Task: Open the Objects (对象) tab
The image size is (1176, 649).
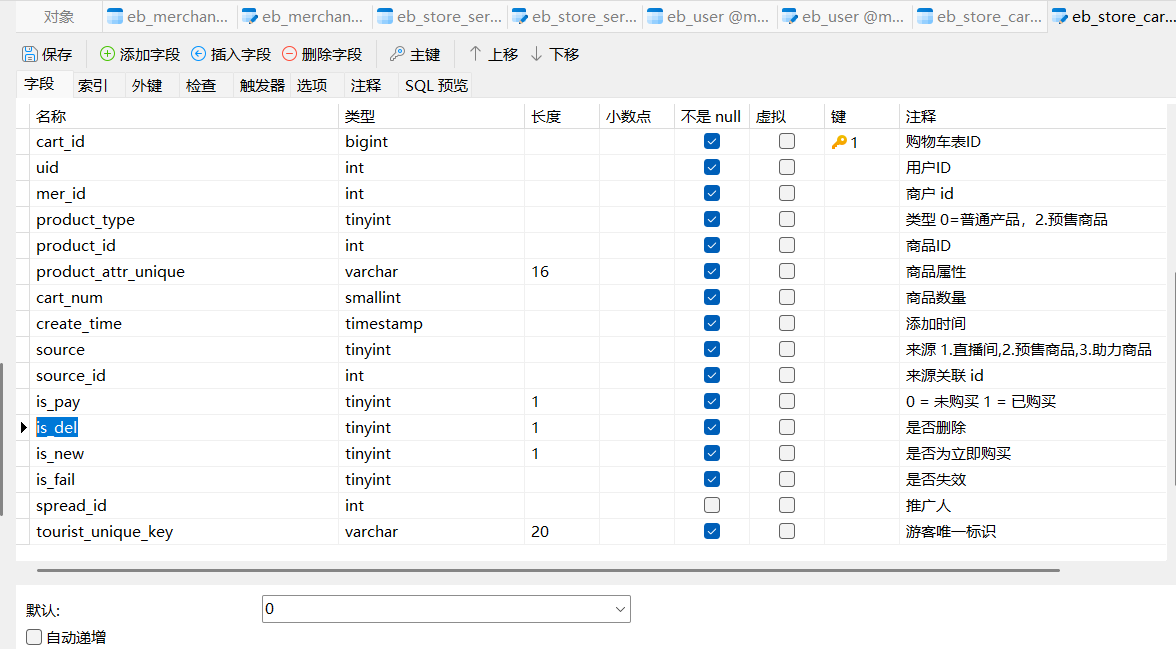Action: 58,17
